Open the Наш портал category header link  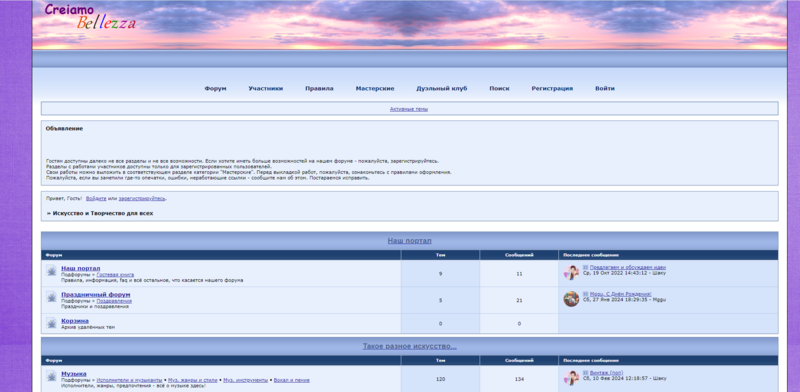pyautogui.click(x=409, y=241)
